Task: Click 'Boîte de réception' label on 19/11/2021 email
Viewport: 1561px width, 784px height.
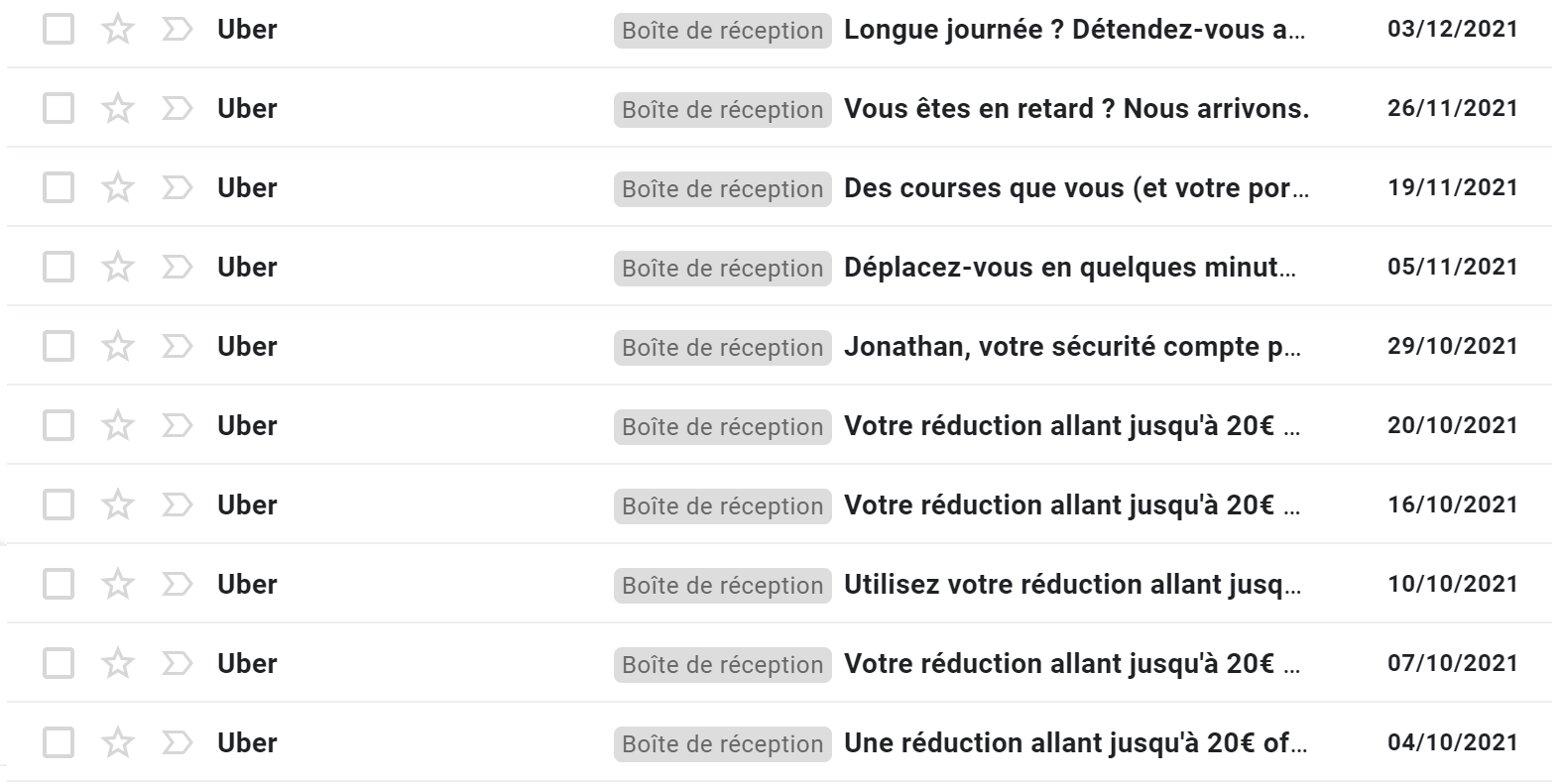Action: point(723,188)
